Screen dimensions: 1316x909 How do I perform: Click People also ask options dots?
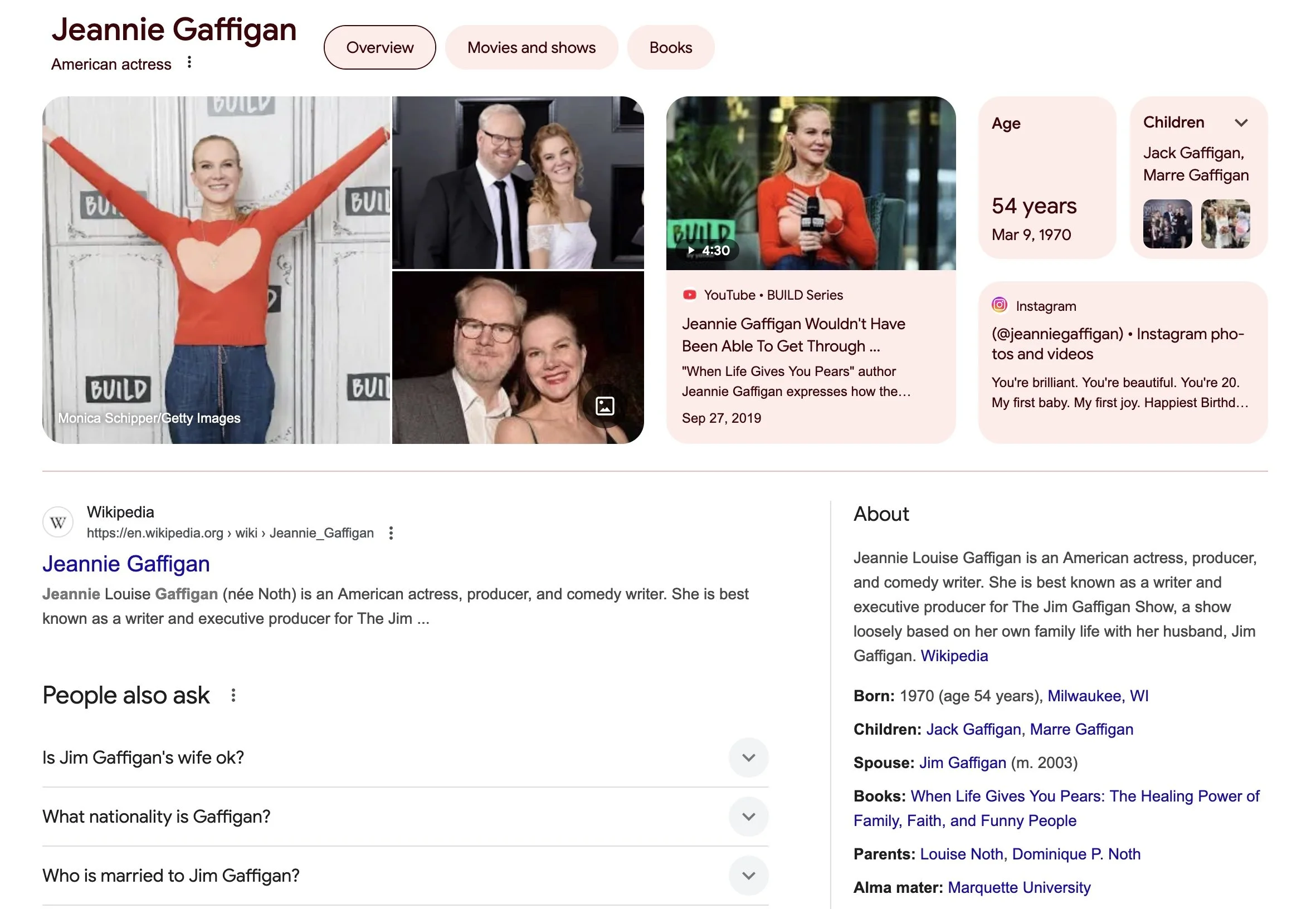[x=233, y=696]
